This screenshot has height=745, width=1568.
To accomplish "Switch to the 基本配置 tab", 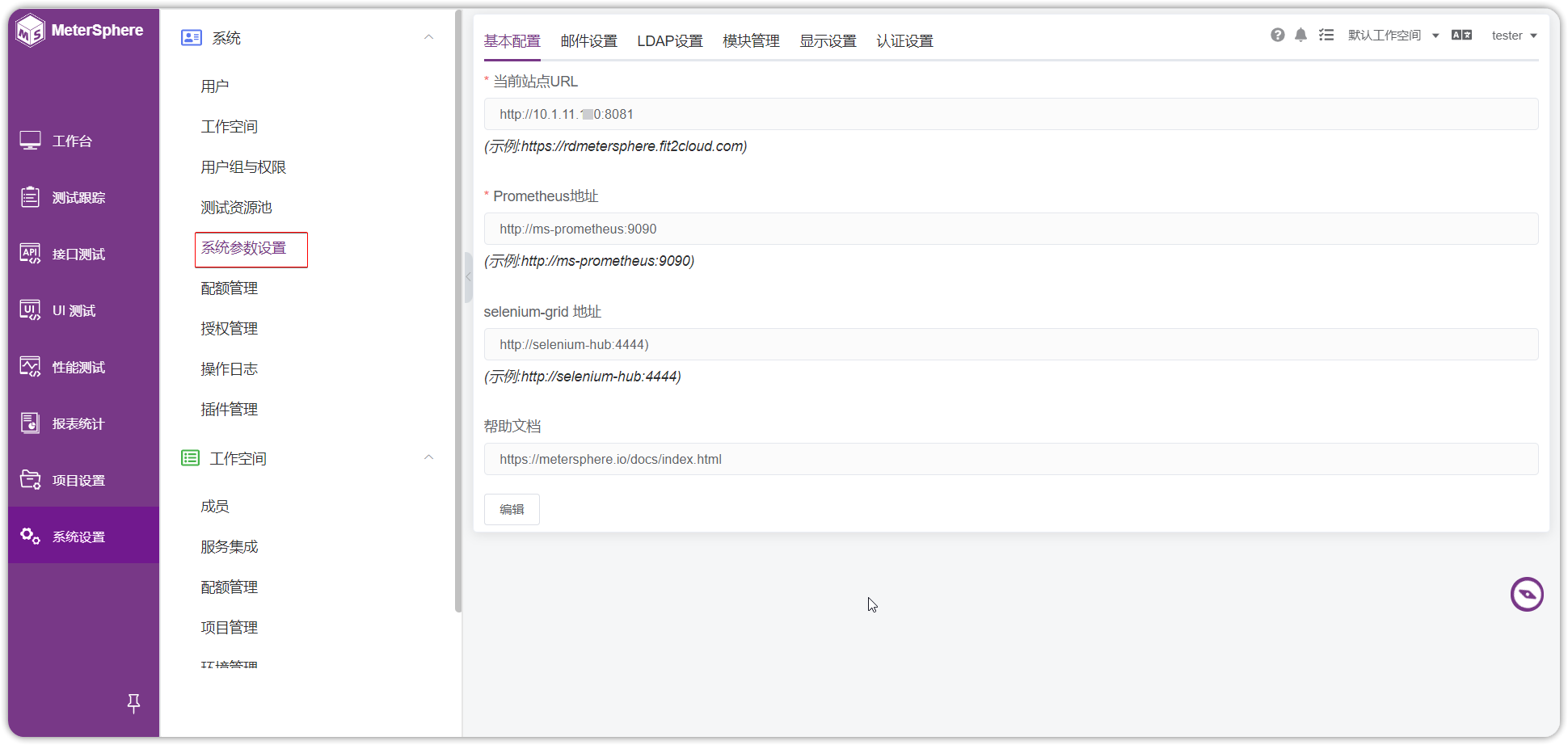I will click(512, 41).
